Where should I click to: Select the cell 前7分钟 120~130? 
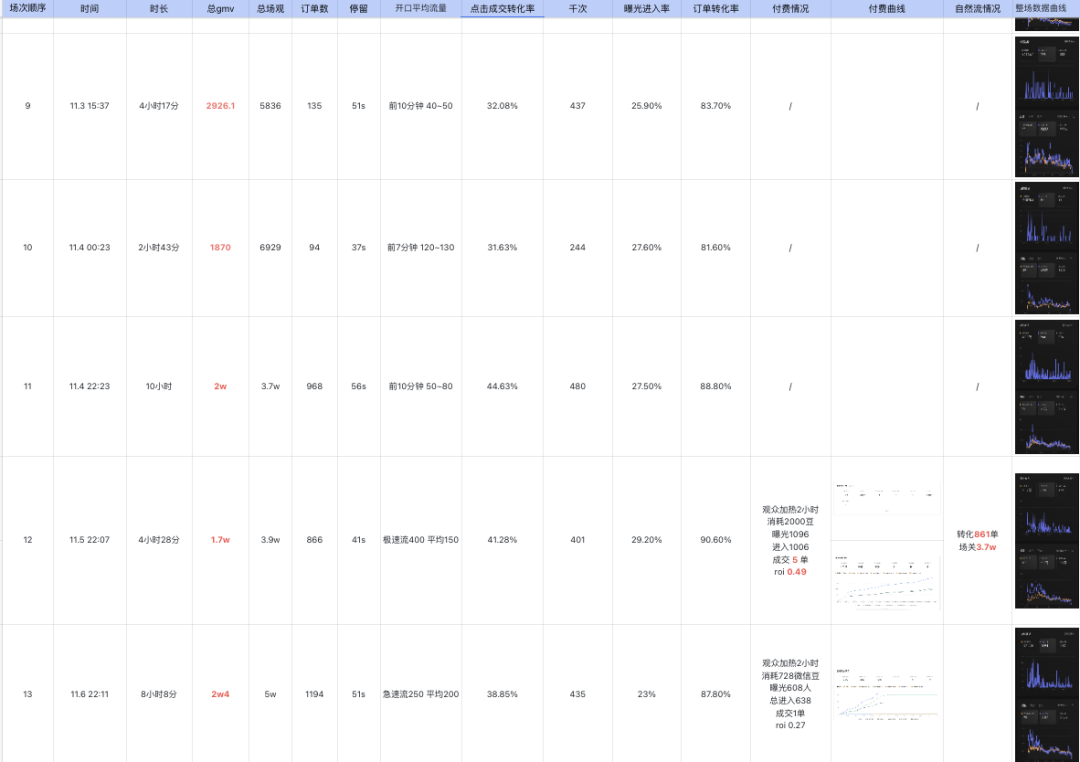[x=421, y=247]
